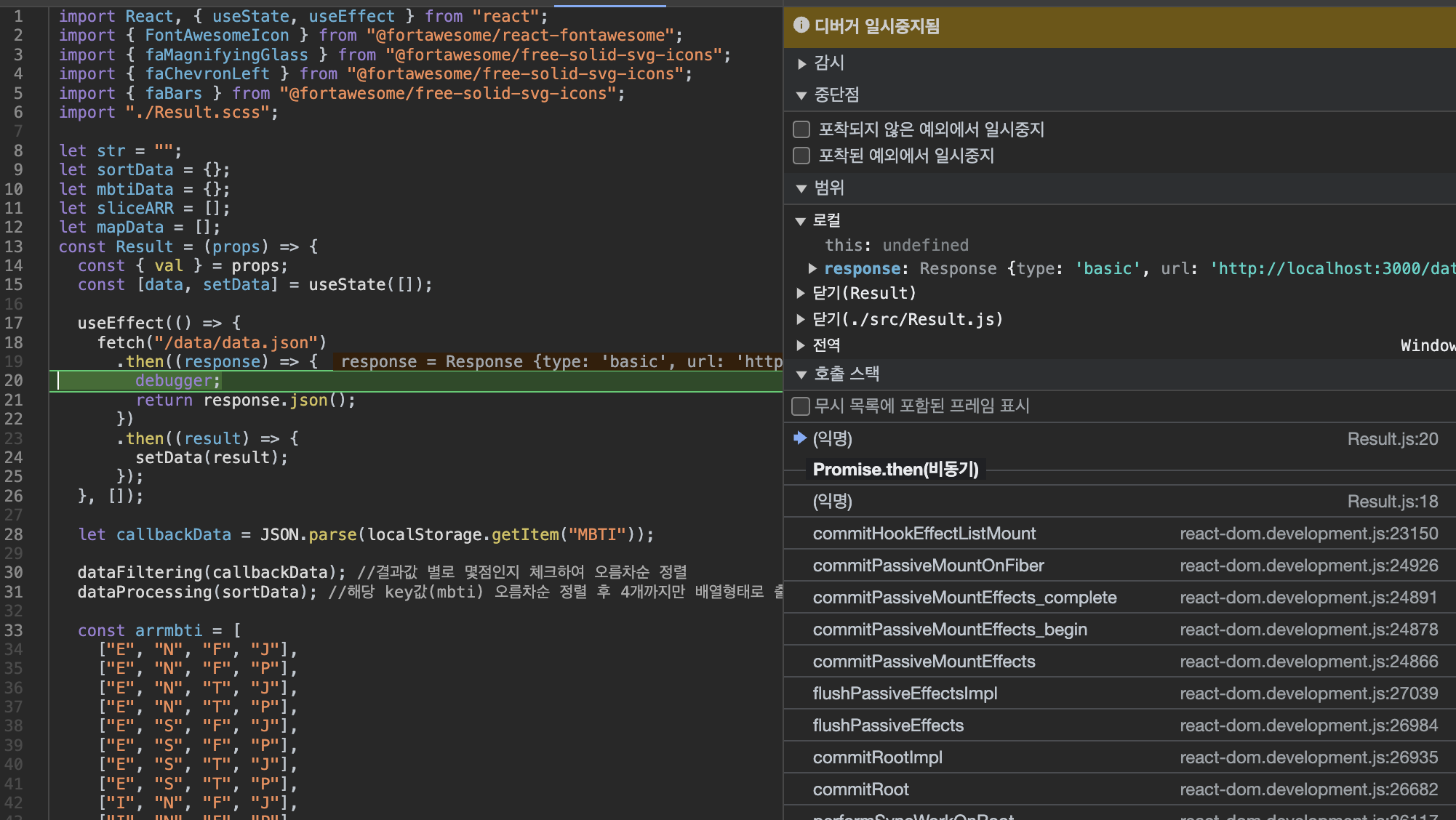The height and width of the screenshot is (820, 1456).
Task: Toggle show ignore-listed frames checkbox
Action: point(801,406)
